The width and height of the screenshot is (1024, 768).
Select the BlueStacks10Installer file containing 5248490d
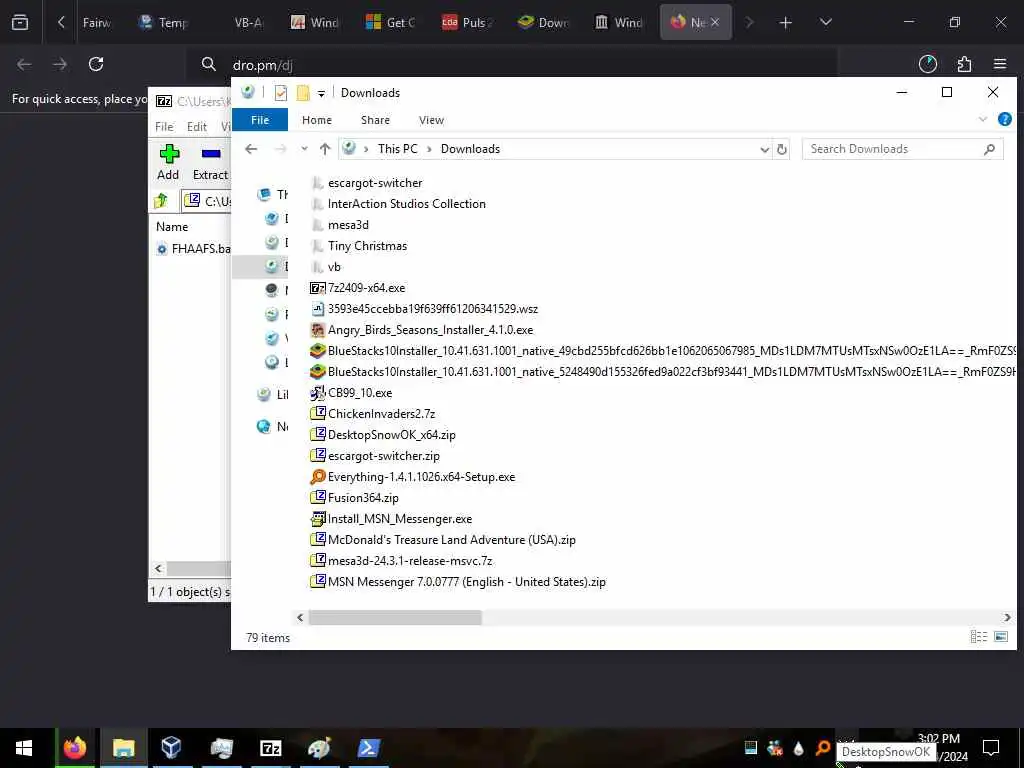(x=663, y=372)
